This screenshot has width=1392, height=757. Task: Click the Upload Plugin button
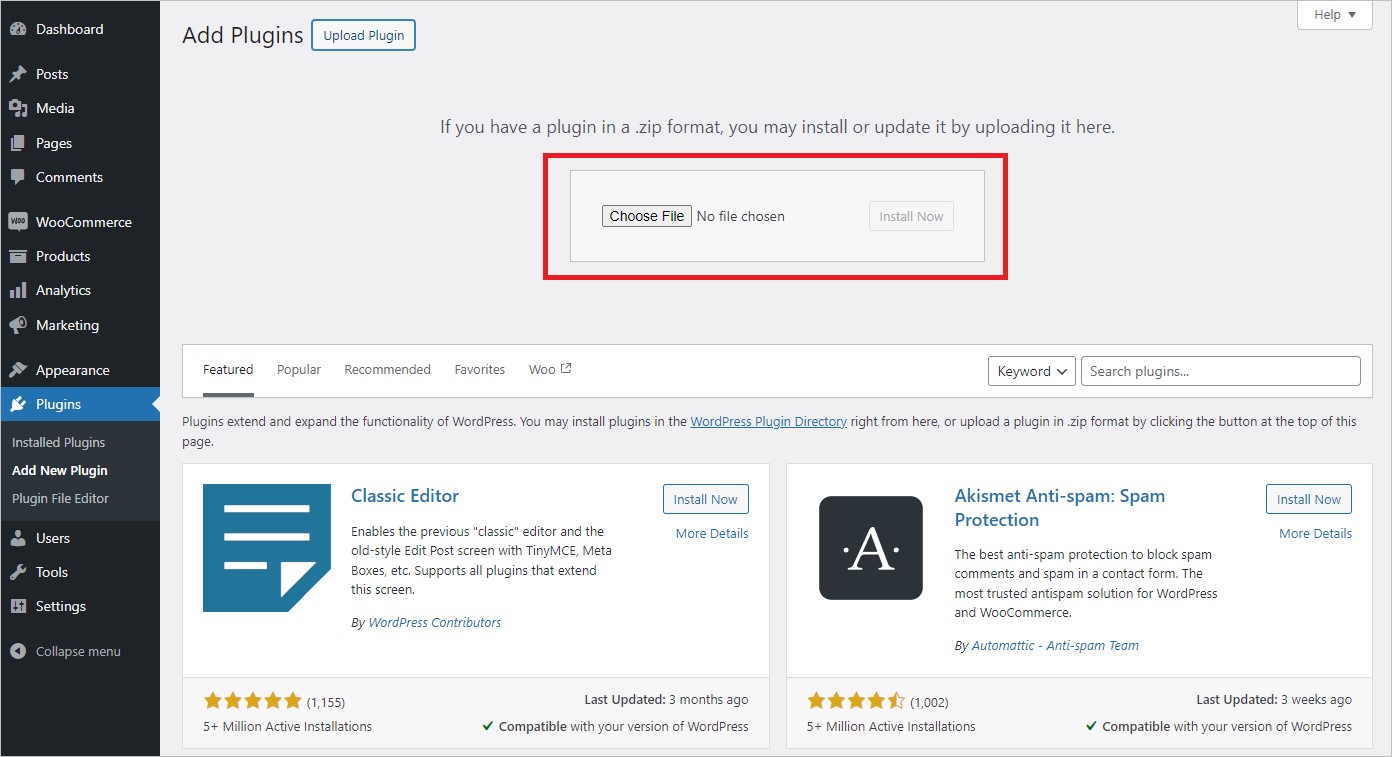coord(363,35)
